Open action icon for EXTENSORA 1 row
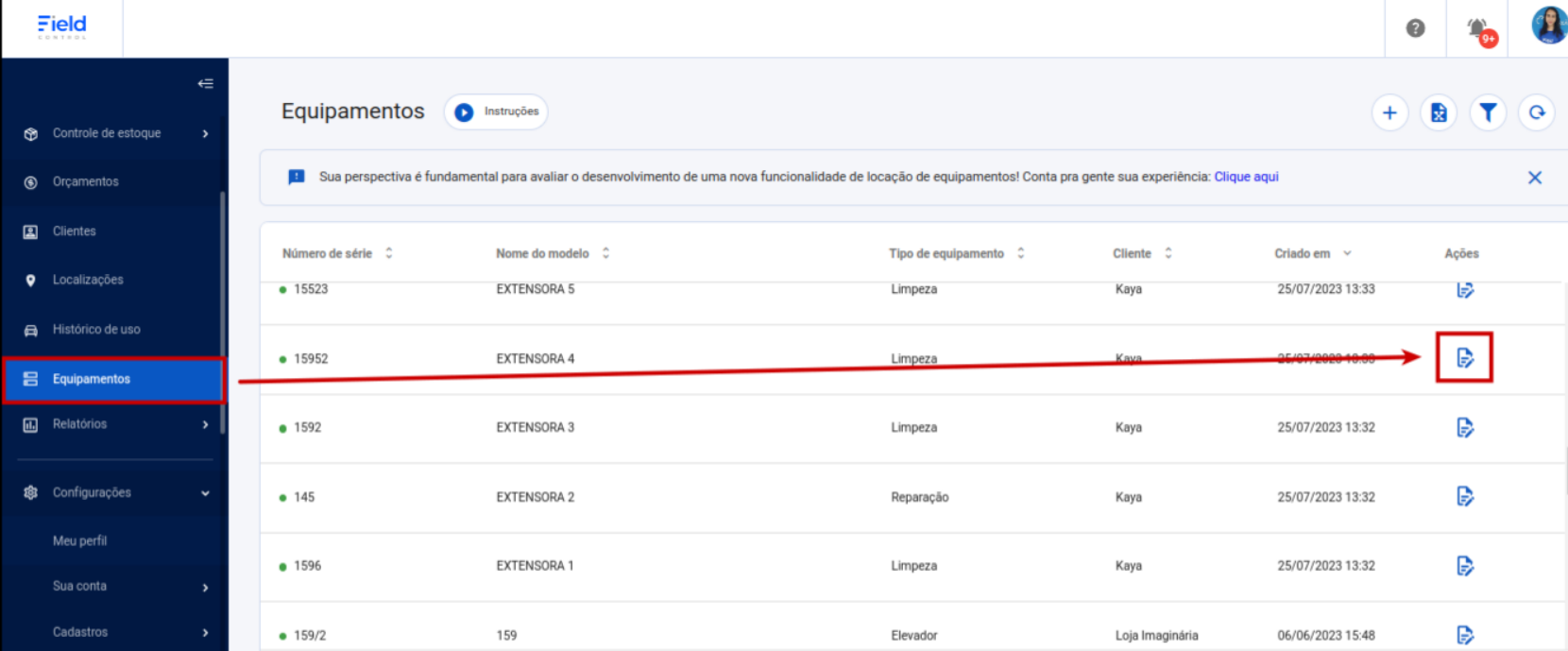 [x=1465, y=566]
